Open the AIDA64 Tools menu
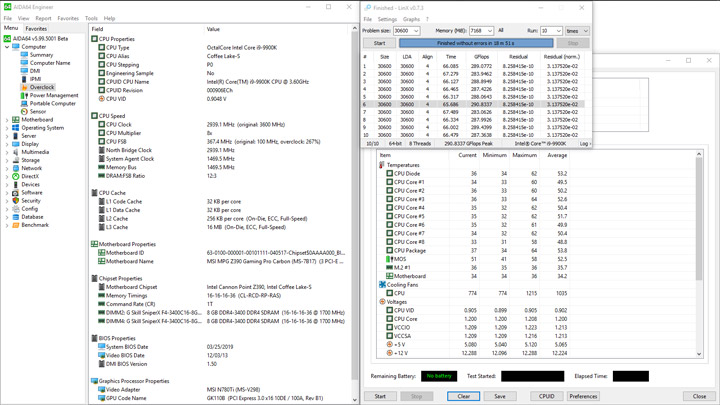The image size is (720, 405). click(x=91, y=18)
